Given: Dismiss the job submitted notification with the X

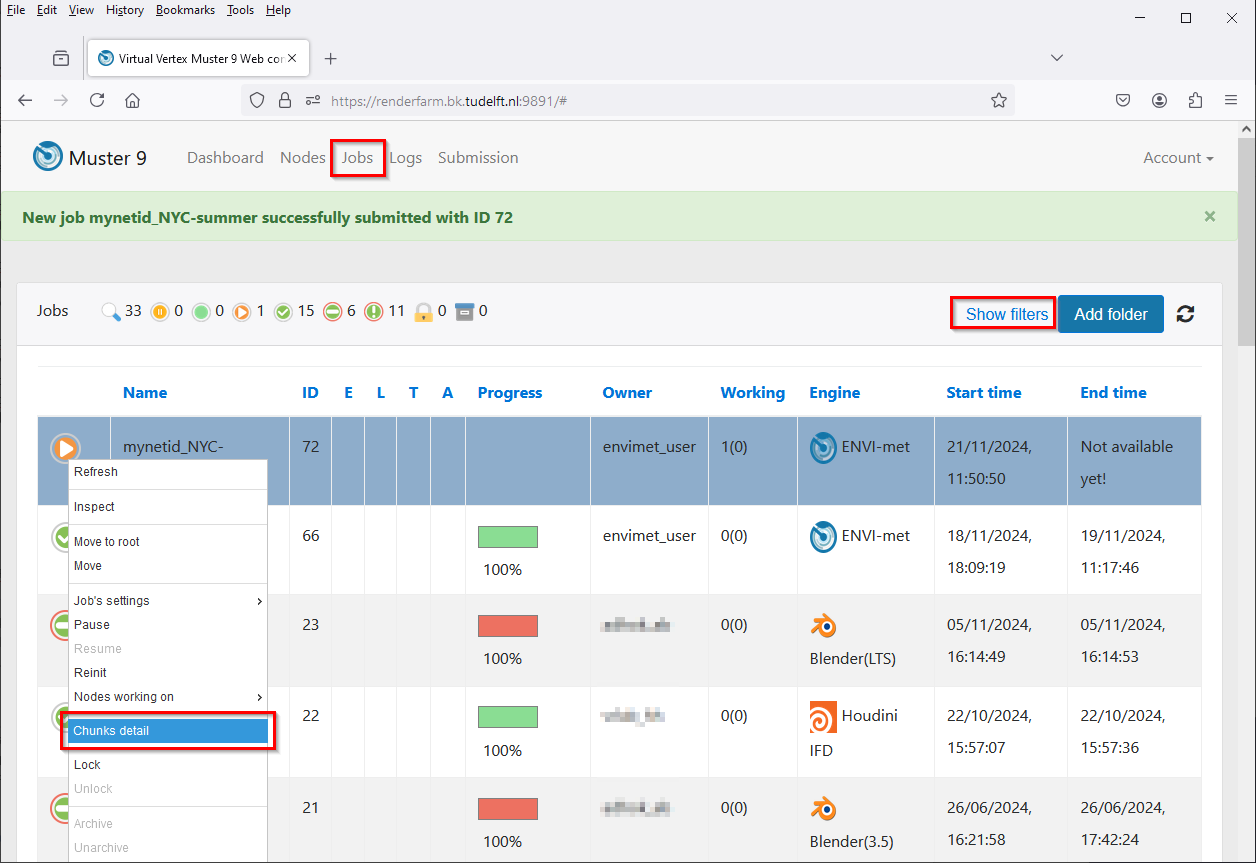Looking at the screenshot, I should click(1209, 216).
